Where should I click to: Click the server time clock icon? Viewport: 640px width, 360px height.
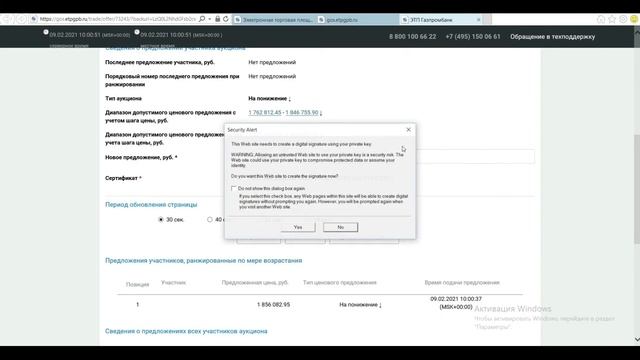pyautogui.click(x=46, y=32)
